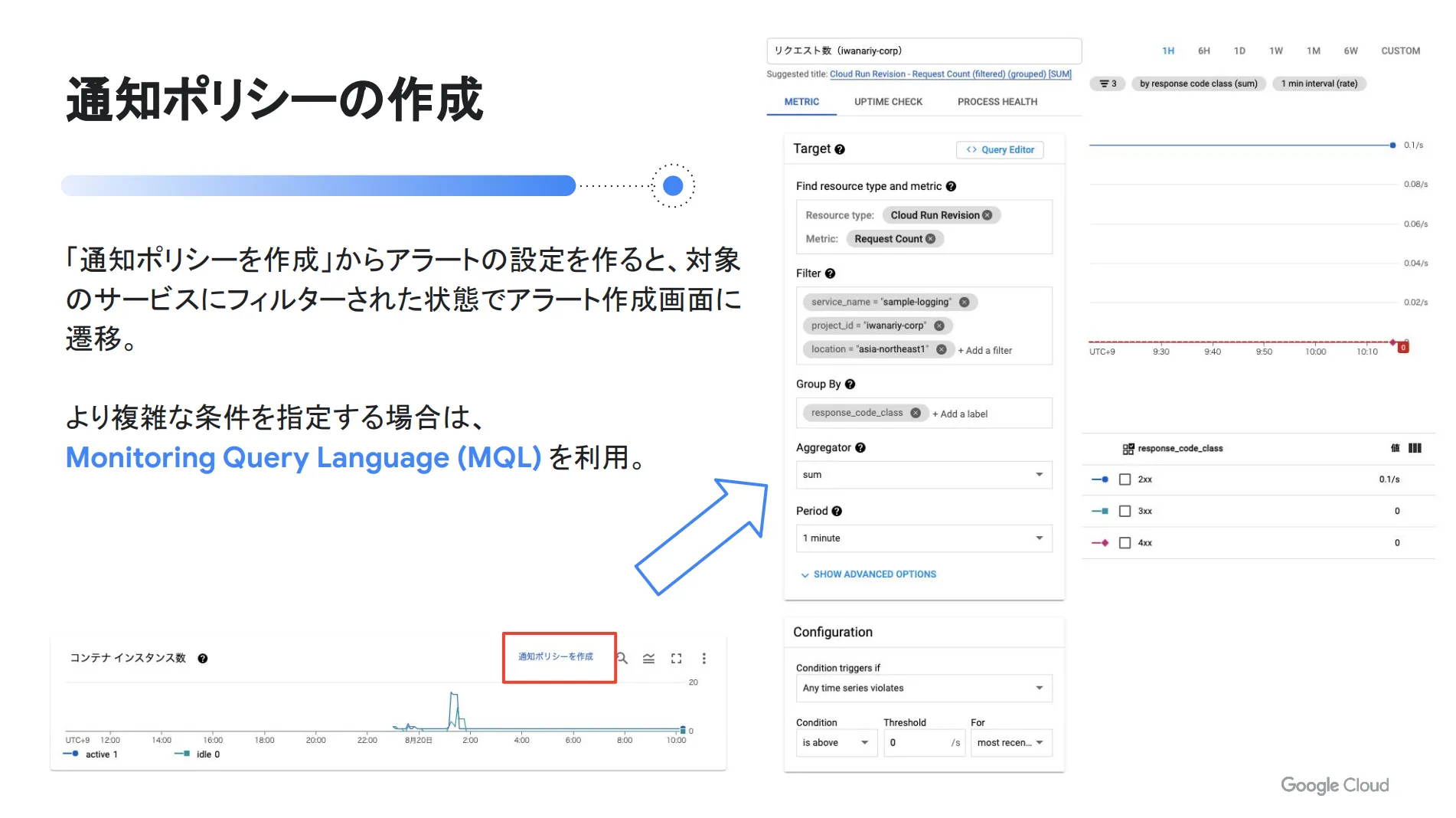Click the 2xx blue line color marker
1456x818 pixels.
(x=1100, y=479)
